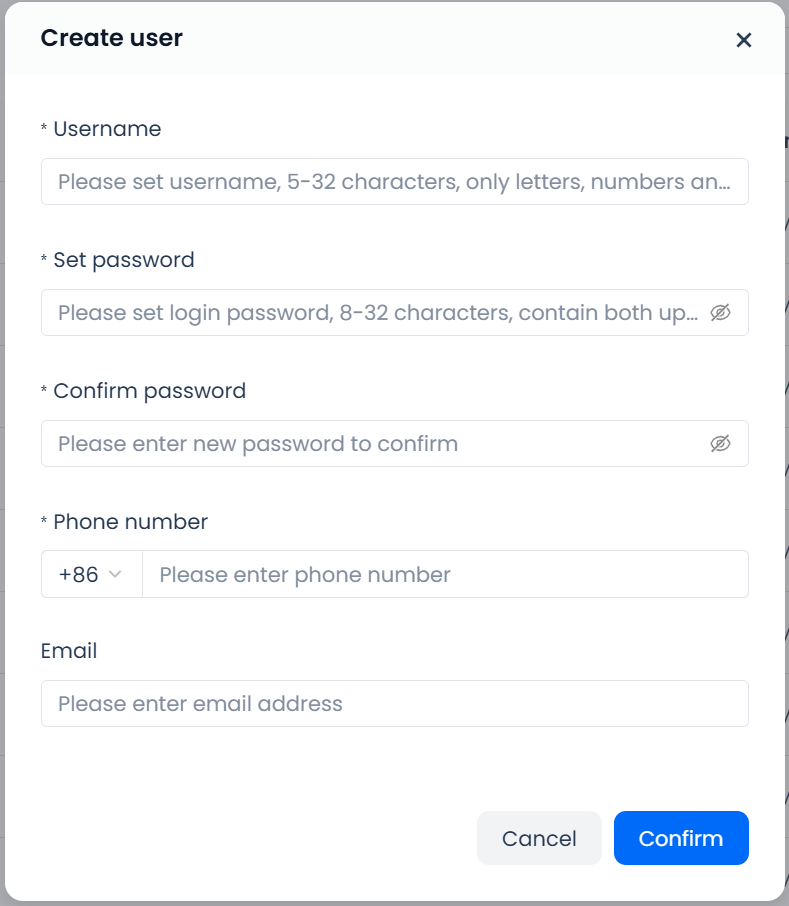789x906 pixels.
Task: Toggle visibility of the Confirm password field
Action: click(x=720, y=444)
